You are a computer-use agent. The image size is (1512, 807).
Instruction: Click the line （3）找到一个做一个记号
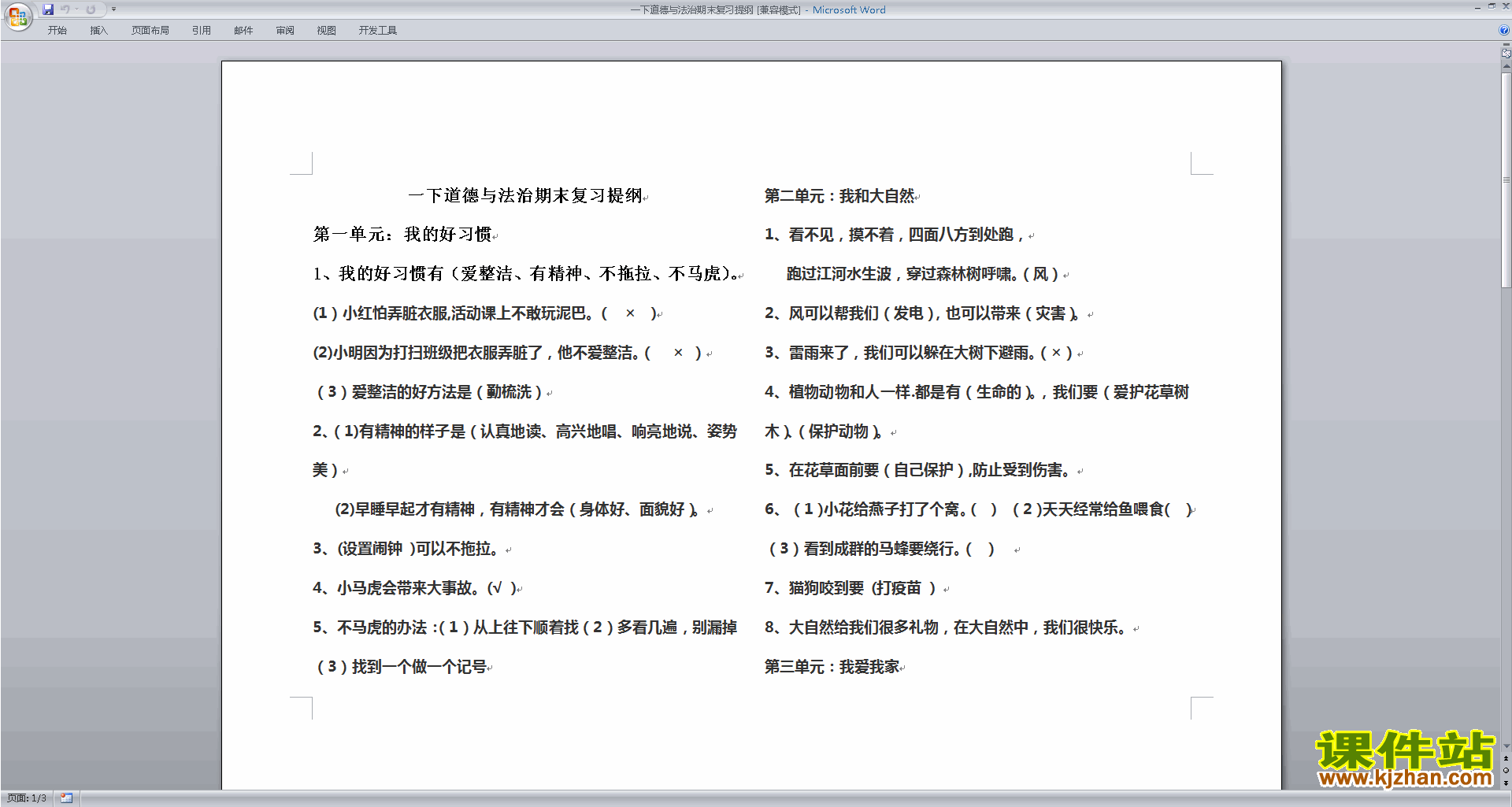click(x=400, y=666)
